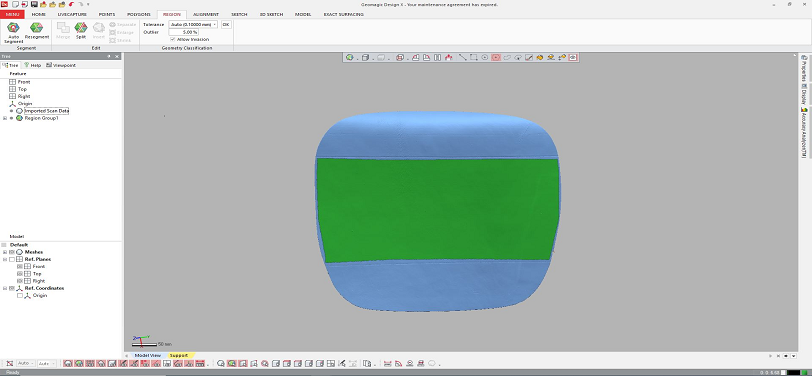Select the Model View tab
This screenshot has width=812, height=376.
(148, 355)
